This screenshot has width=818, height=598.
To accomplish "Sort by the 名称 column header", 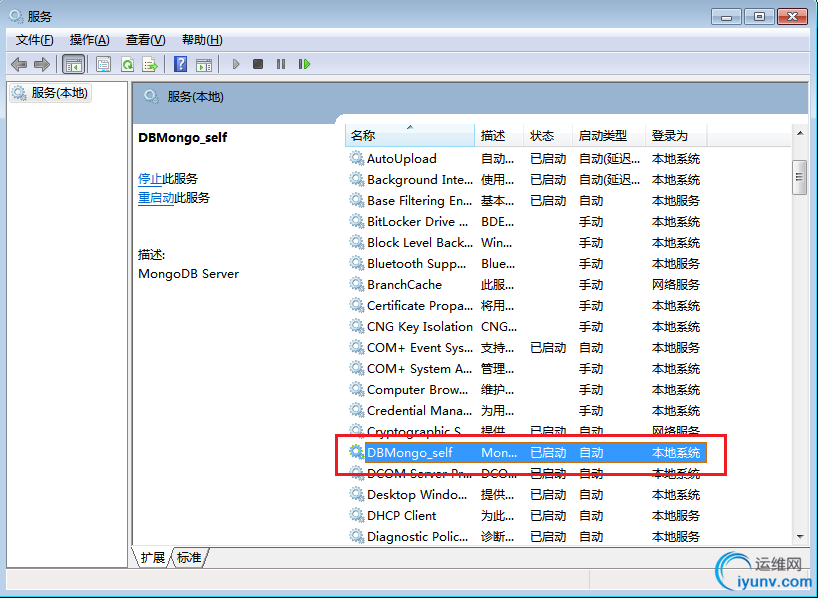I will coord(410,136).
